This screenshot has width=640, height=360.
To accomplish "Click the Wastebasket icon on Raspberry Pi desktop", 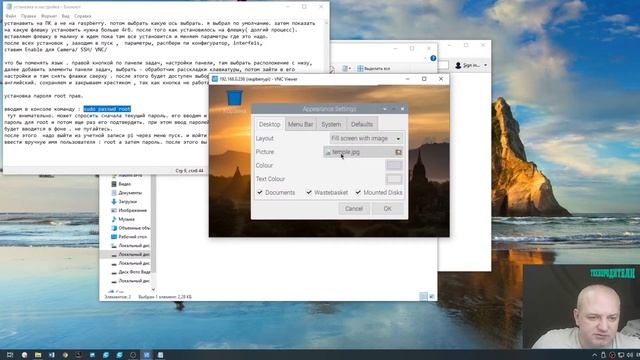I will pos(235,98).
